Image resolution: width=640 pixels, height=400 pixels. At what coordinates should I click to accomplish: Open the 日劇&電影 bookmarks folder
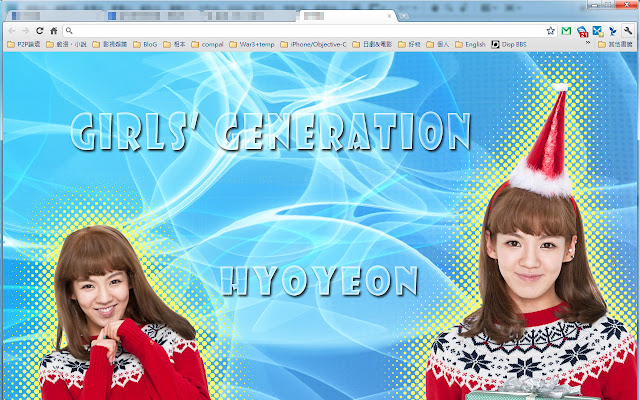click(x=372, y=44)
